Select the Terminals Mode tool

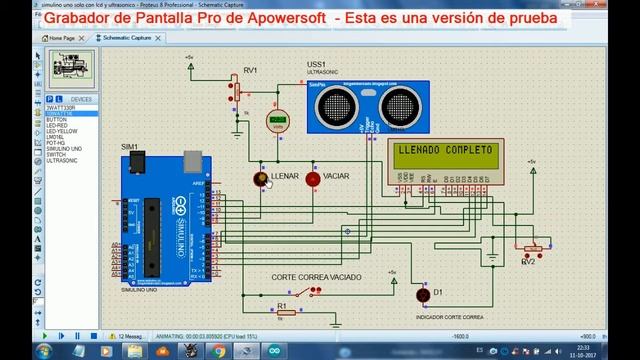tap(38, 123)
